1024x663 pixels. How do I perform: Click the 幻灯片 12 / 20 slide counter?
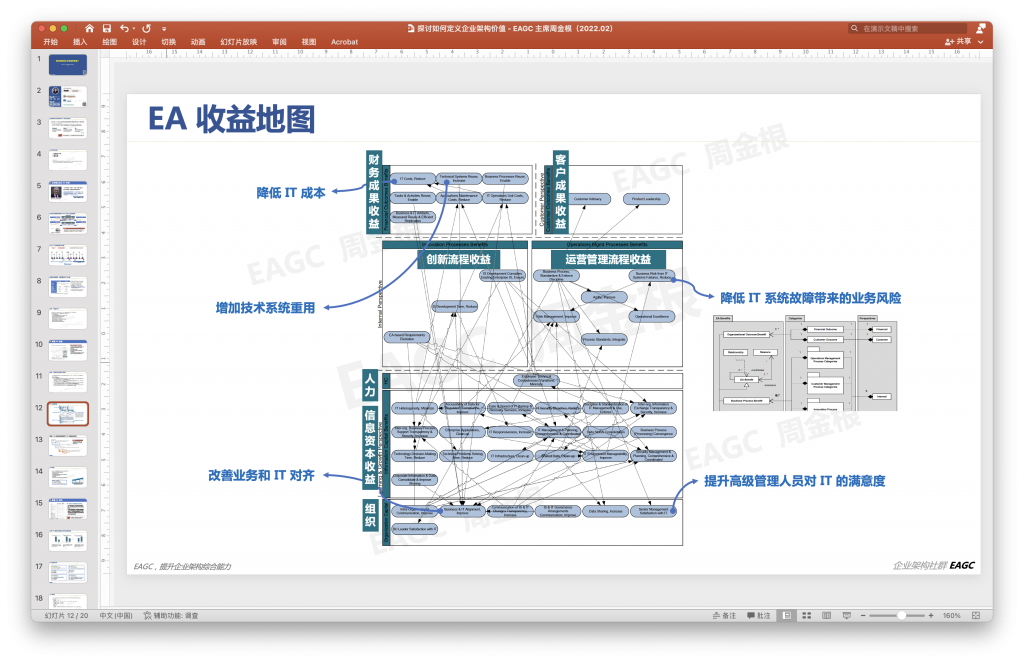click(x=67, y=615)
